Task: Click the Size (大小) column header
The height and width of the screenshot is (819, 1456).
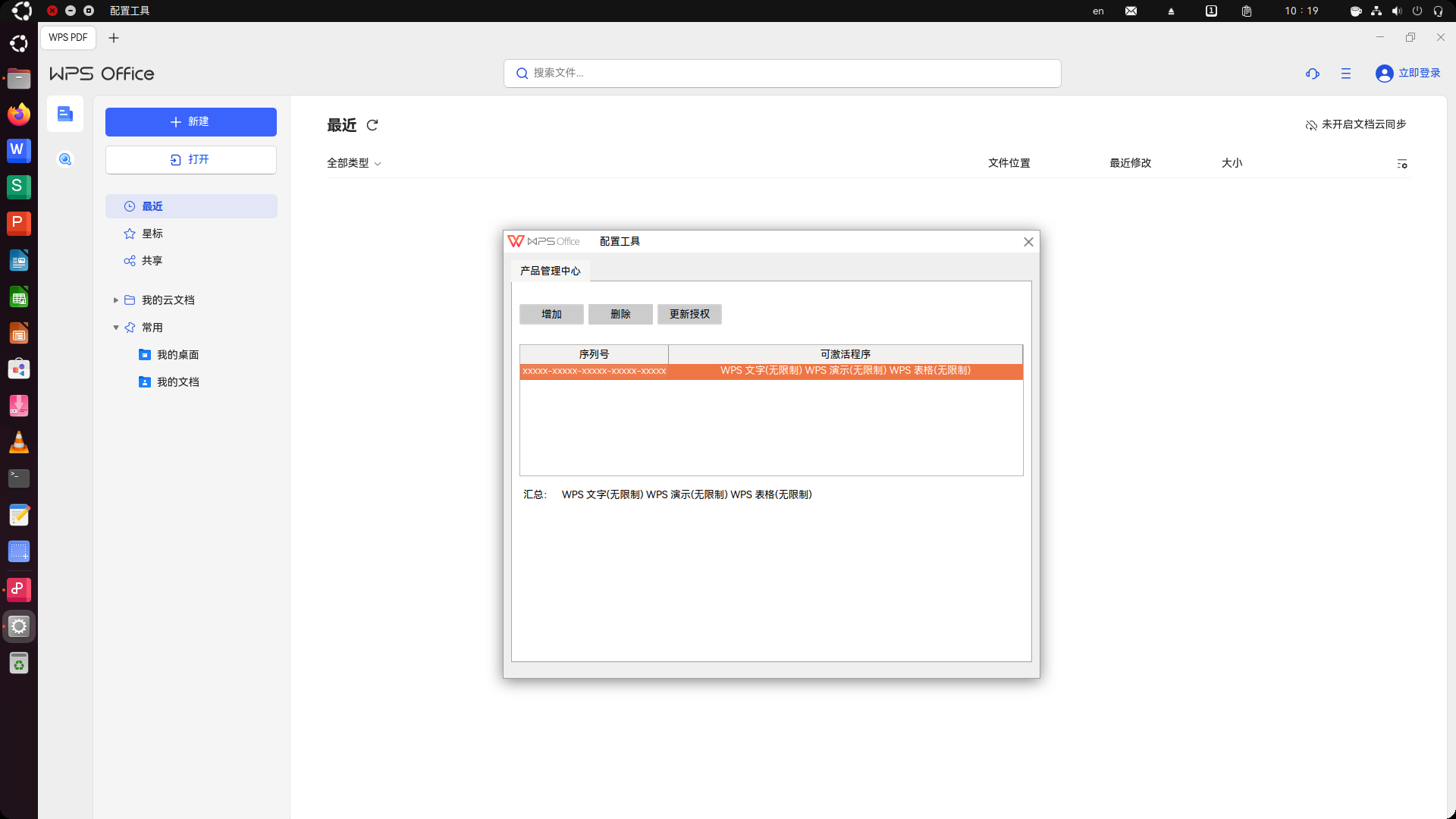Action: click(1232, 163)
